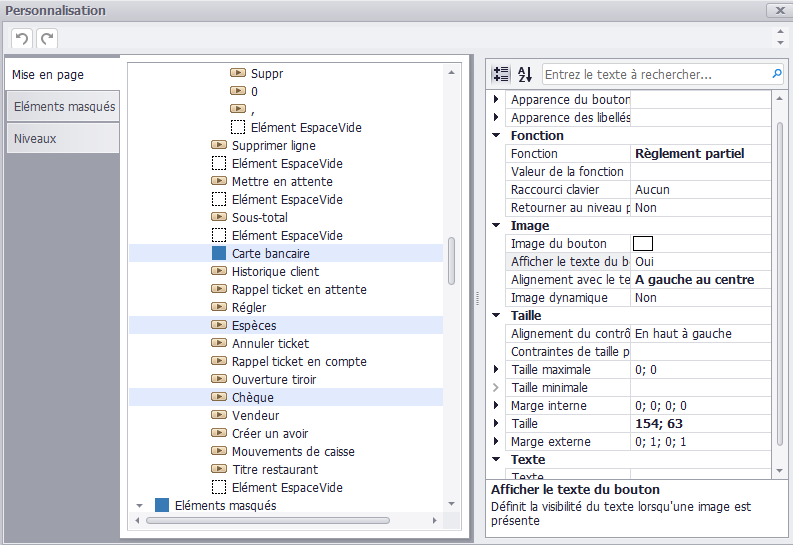Click the Fonction value Règlement partiel

(x=689, y=153)
